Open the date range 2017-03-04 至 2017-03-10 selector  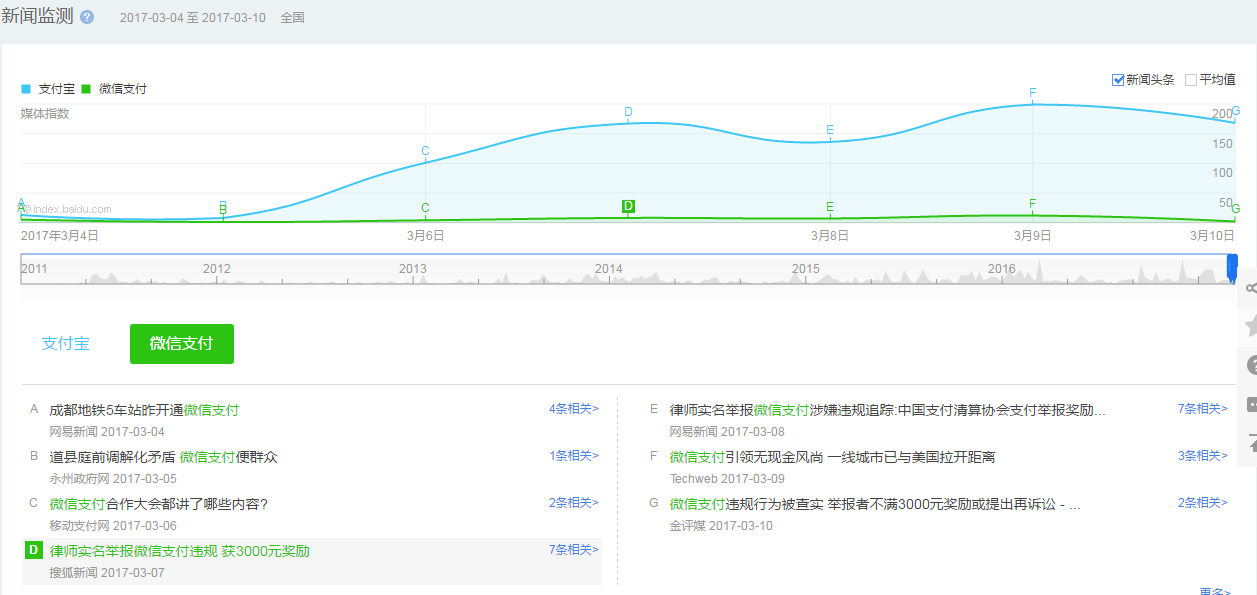click(x=193, y=18)
